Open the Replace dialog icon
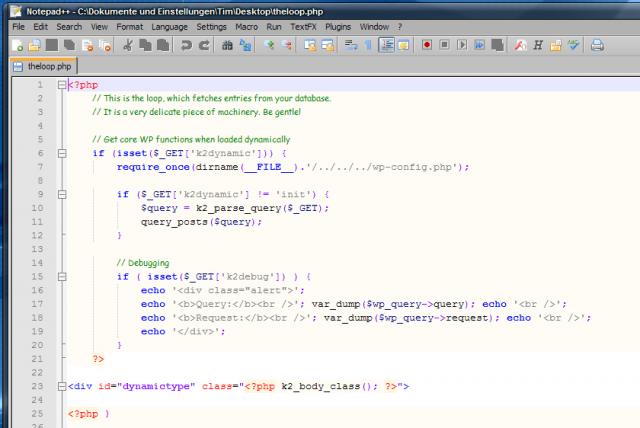The width and height of the screenshot is (640, 428). tap(245, 45)
